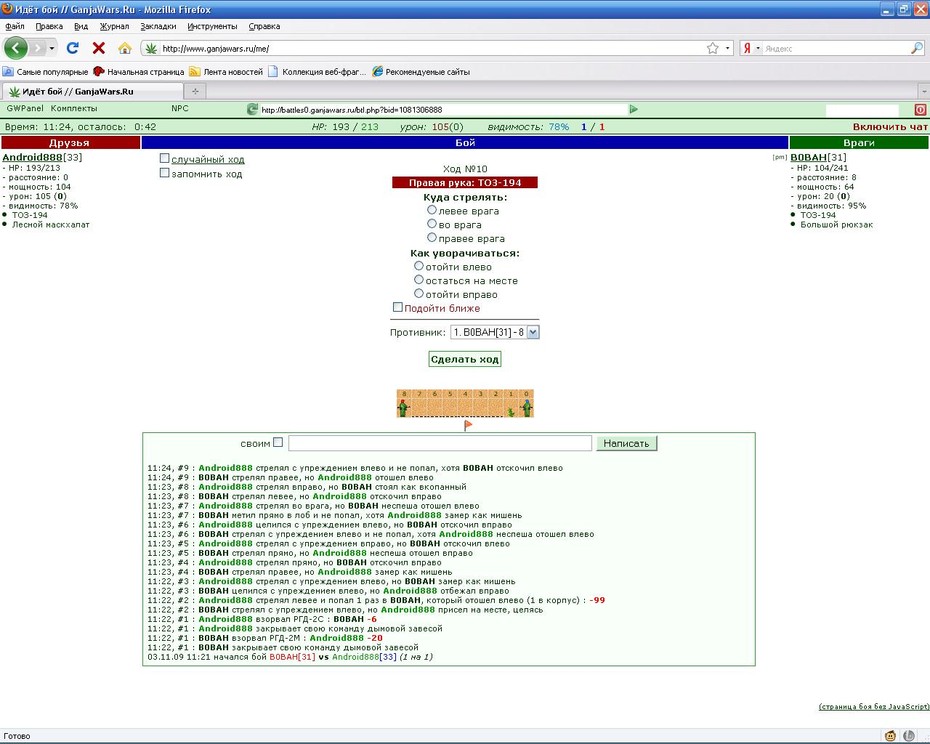The width and height of the screenshot is (930, 744).
Task: Bookmark page with the star icon
Action: [x=713, y=48]
